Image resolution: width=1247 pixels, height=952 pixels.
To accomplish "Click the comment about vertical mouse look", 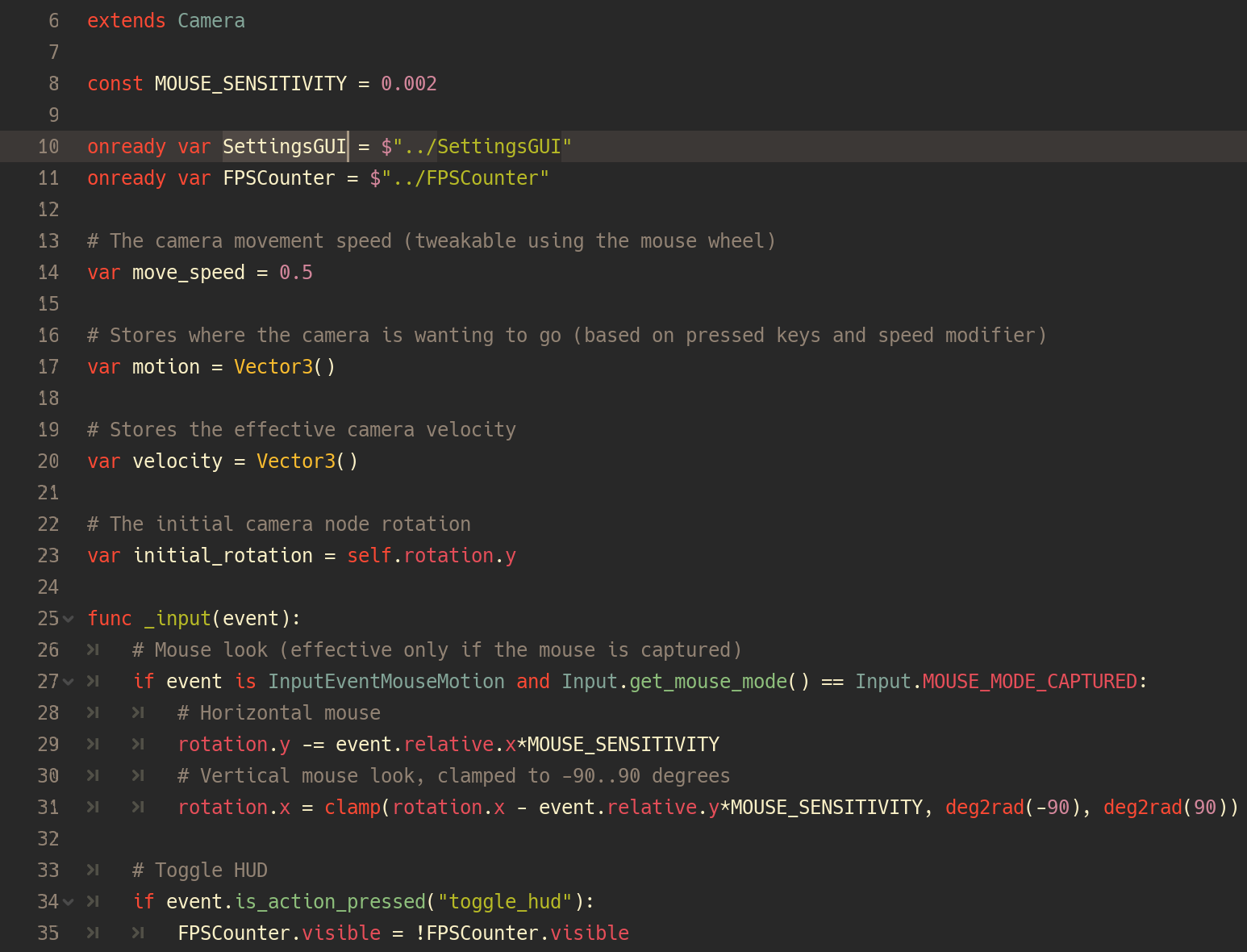I will coord(454,776).
